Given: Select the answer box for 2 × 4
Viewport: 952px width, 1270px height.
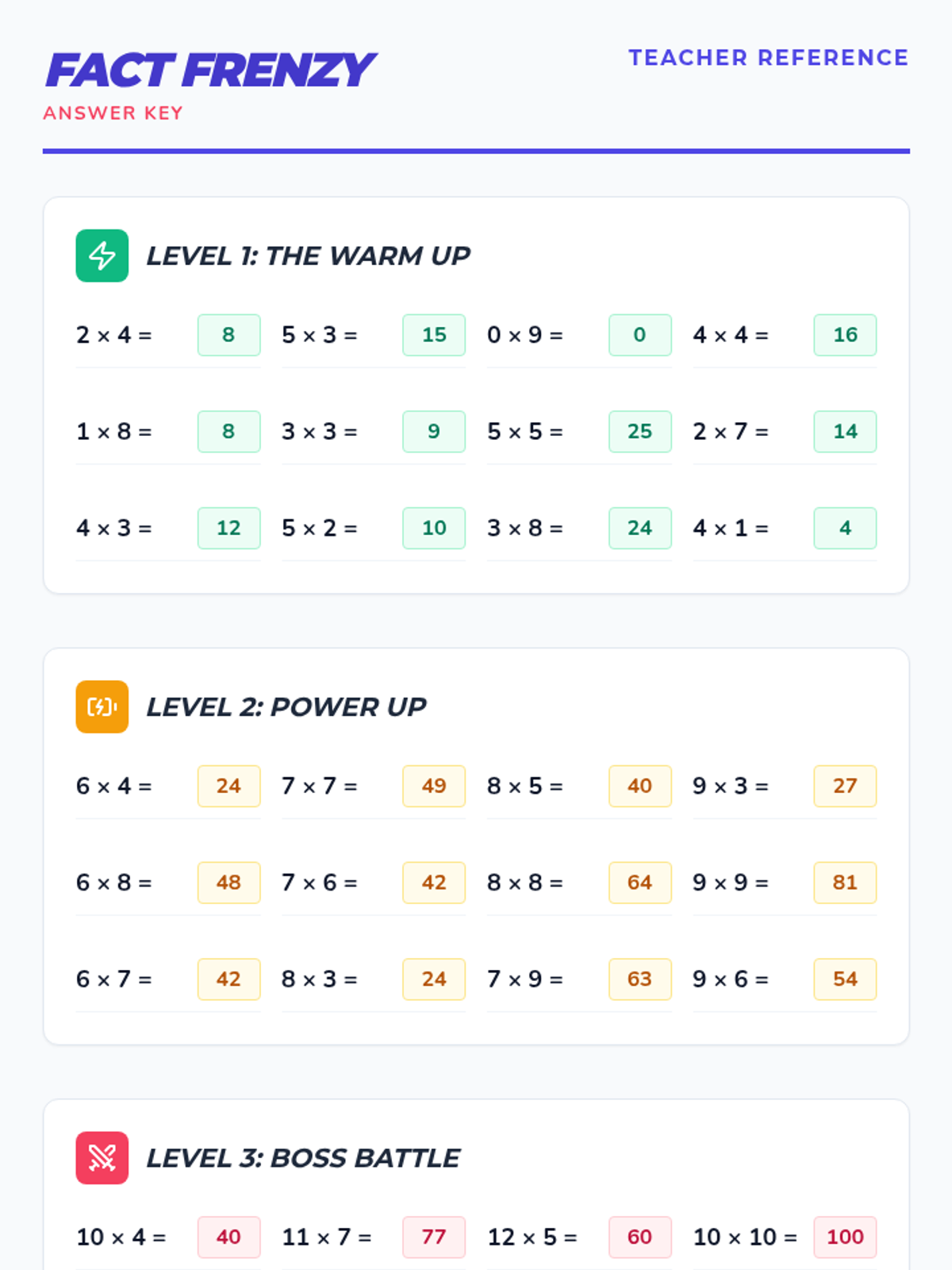Looking at the screenshot, I should point(228,335).
